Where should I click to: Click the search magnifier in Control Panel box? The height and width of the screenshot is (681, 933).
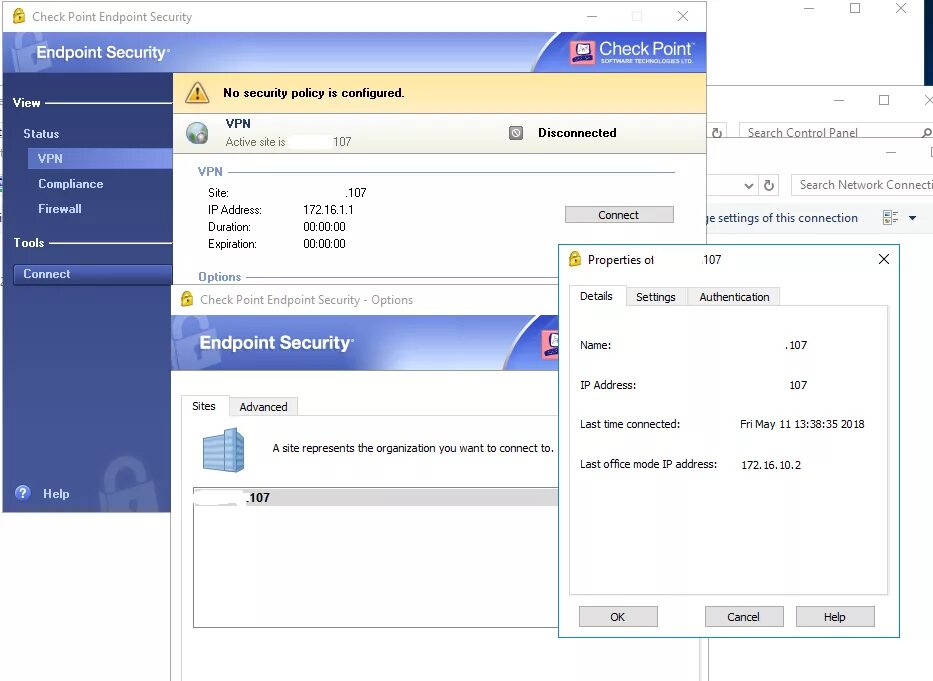coord(925,133)
